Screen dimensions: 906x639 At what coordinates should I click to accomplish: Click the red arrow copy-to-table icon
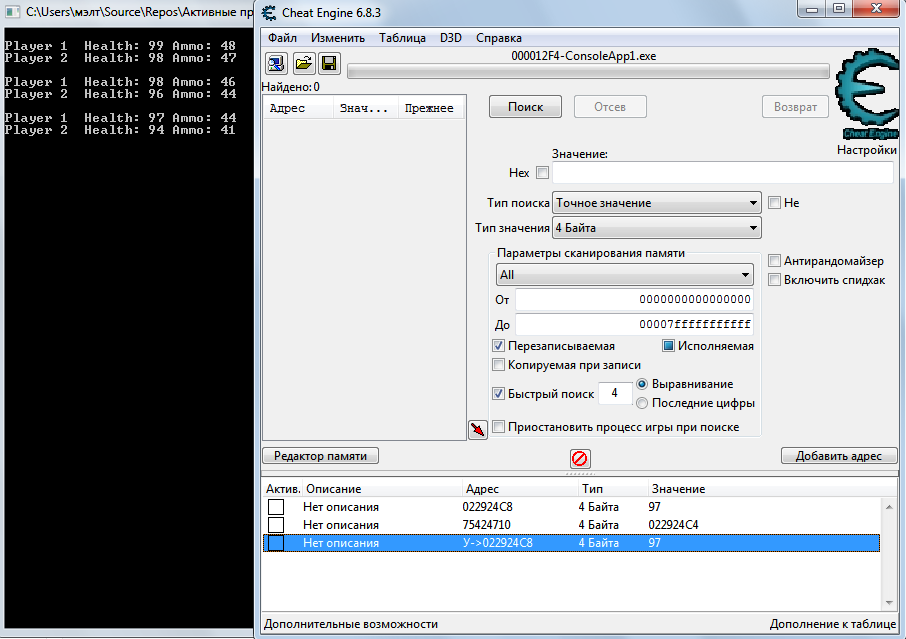(x=478, y=429)
